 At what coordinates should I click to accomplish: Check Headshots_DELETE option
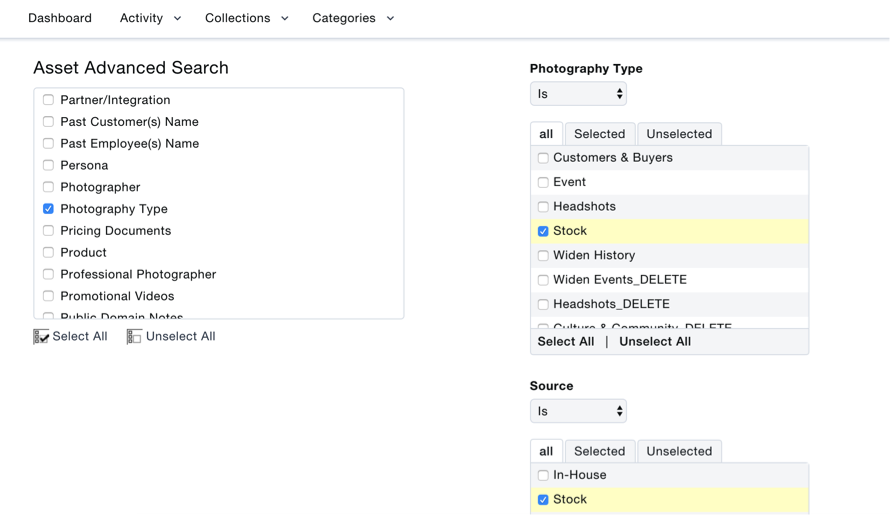coord(543,304)
